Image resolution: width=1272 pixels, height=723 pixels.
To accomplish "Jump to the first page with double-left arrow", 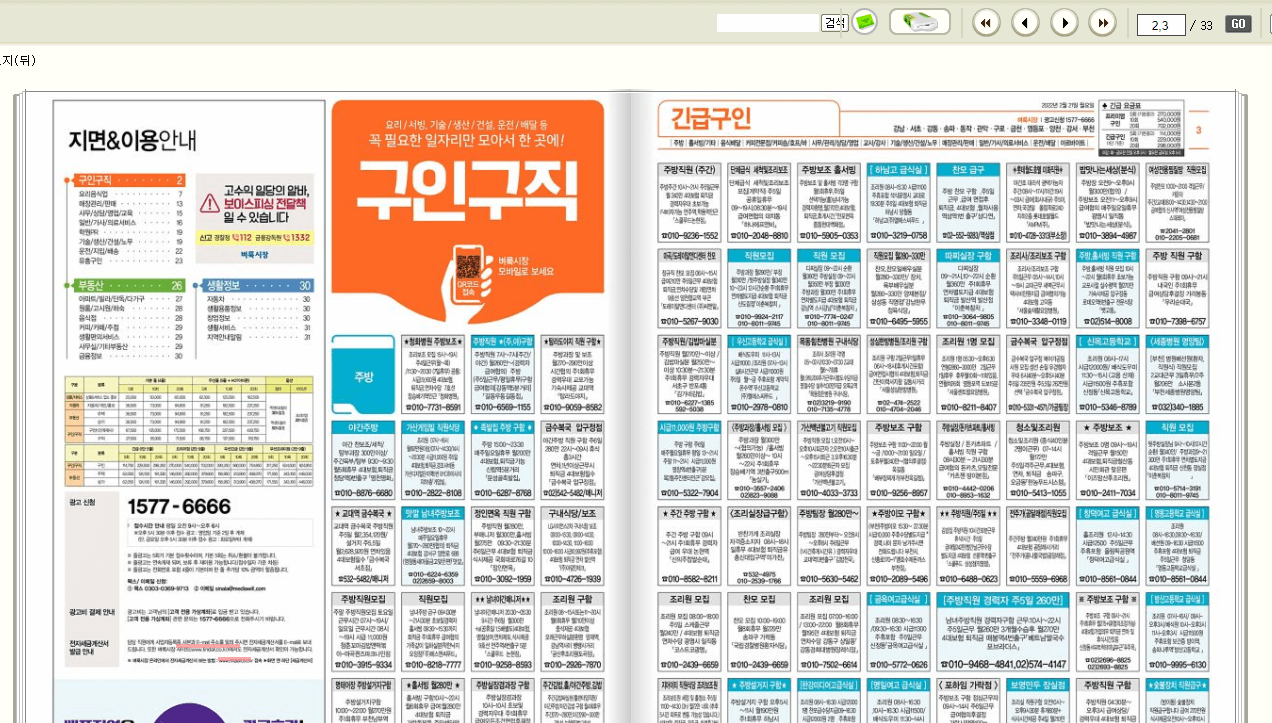I will pos(986,23).
